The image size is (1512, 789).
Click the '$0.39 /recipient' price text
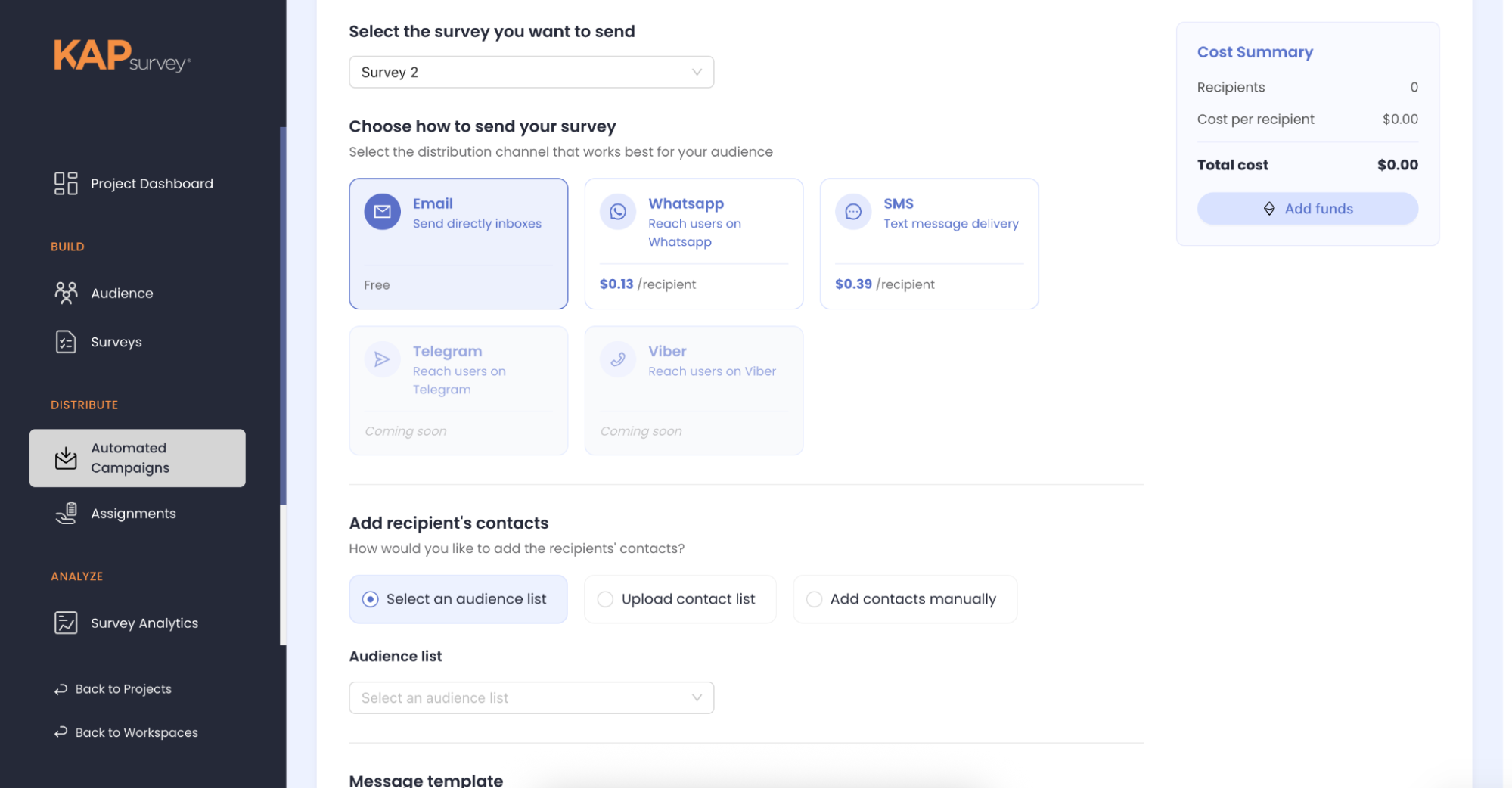[x=884, y=284]
